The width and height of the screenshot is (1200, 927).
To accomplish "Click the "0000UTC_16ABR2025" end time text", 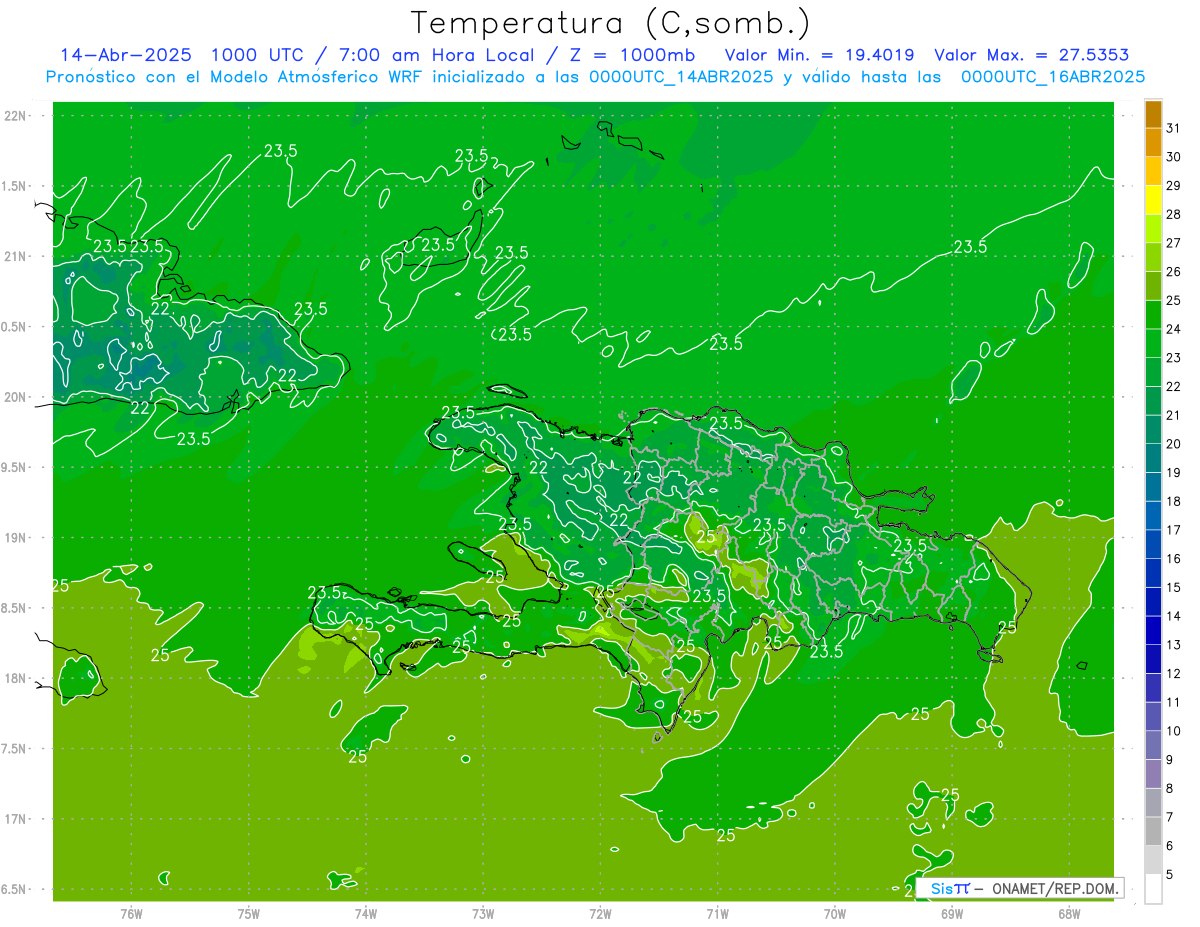I will coord(1053,77).
